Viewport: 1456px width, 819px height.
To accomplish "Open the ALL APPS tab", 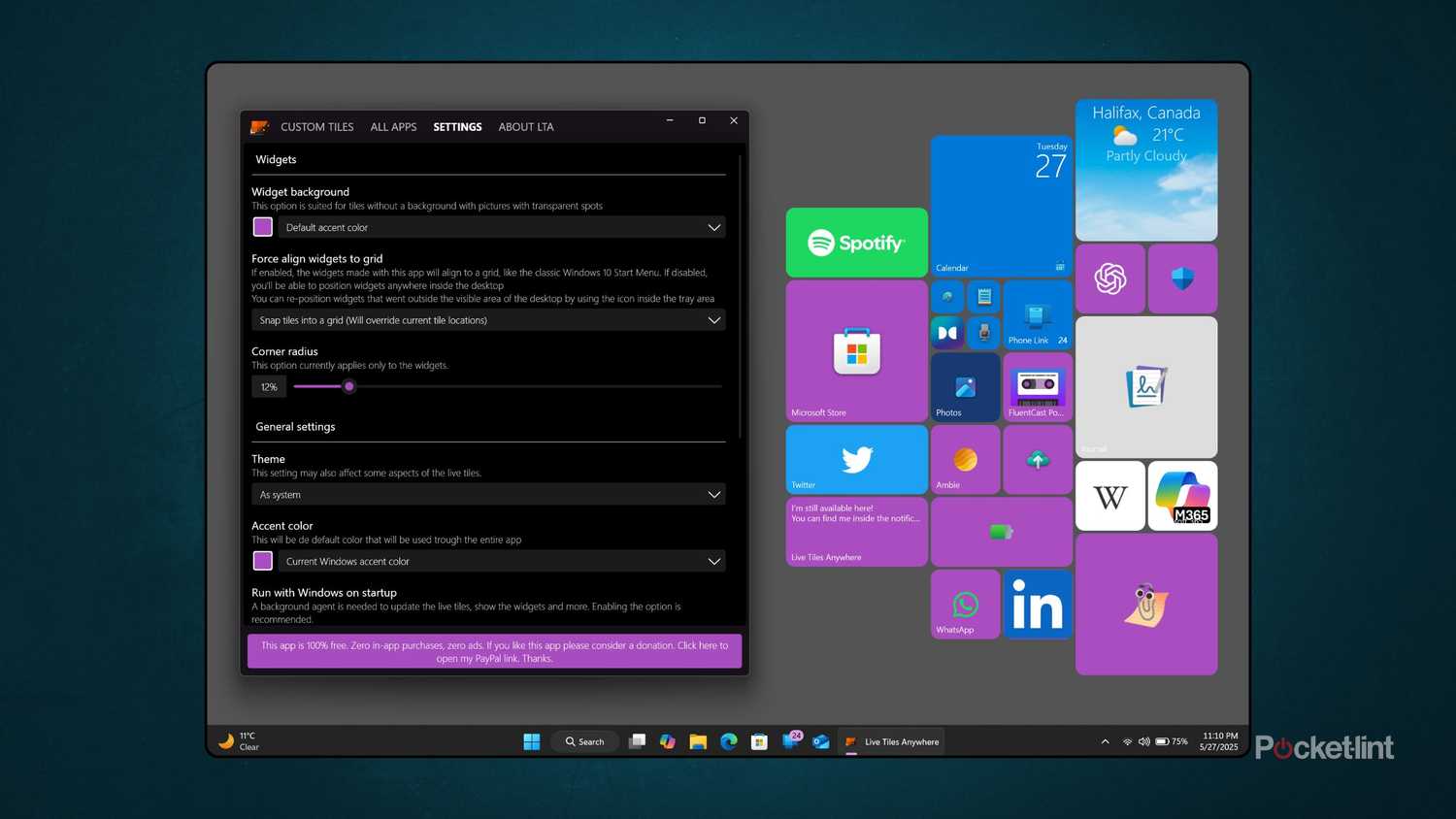I will coord(393,126).
